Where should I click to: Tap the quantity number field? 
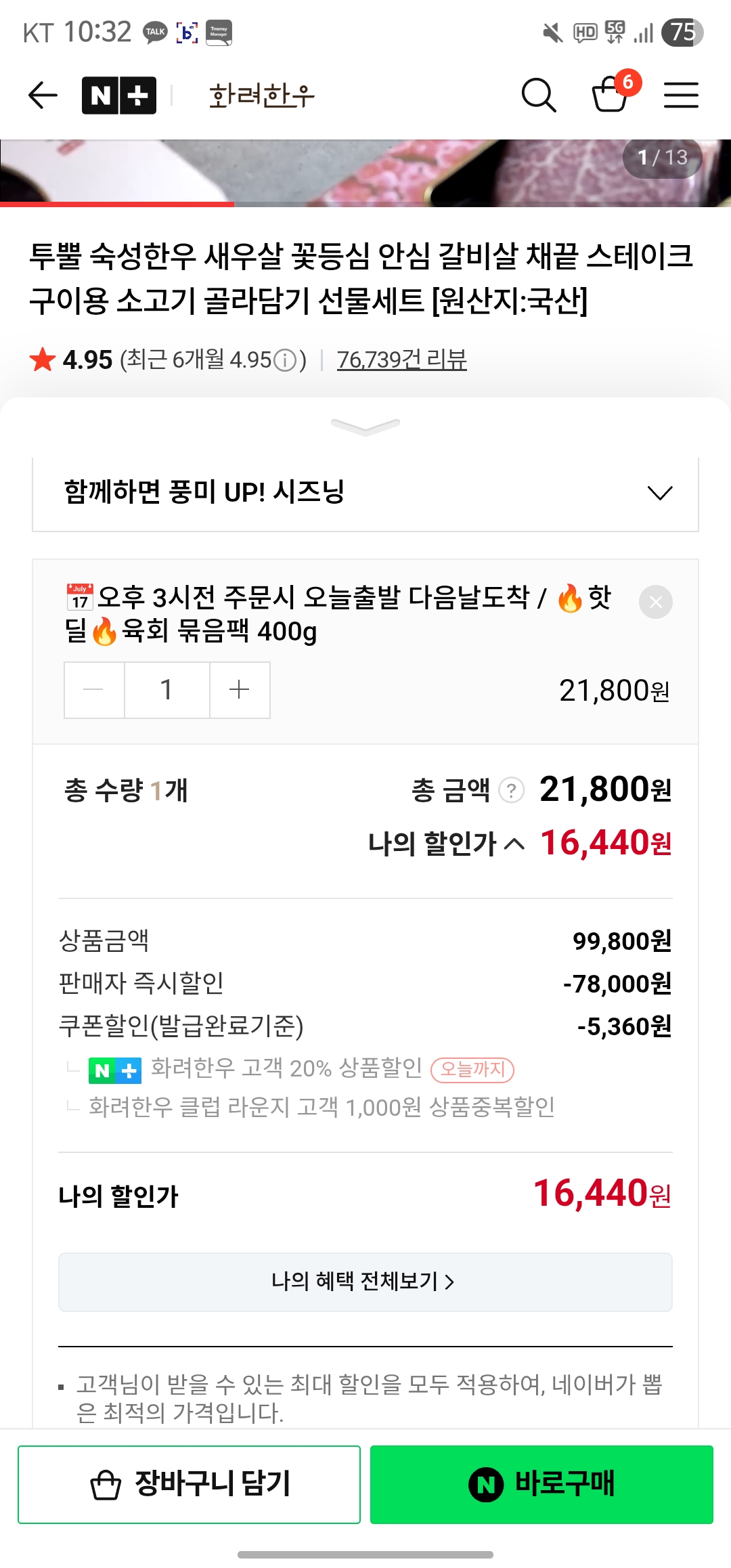[x=167, y=690]
